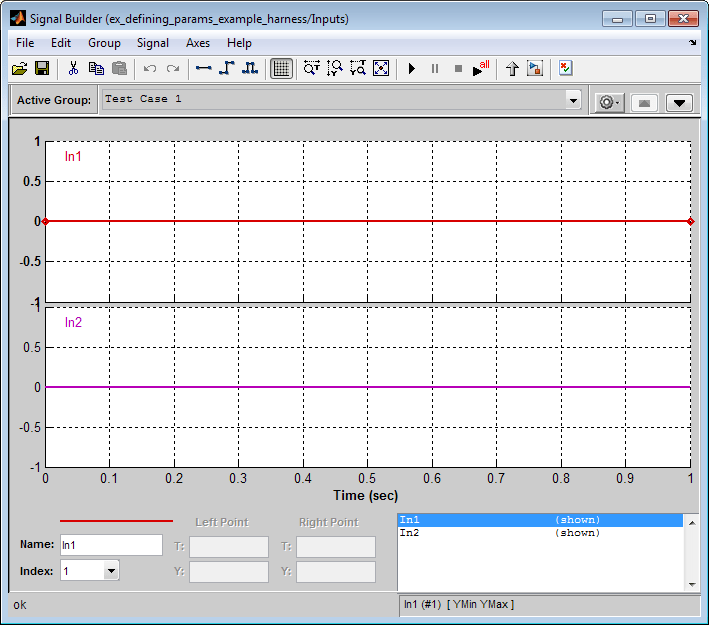Add a pulse signal
Screen dimensions: 709x625
point(250,69)
